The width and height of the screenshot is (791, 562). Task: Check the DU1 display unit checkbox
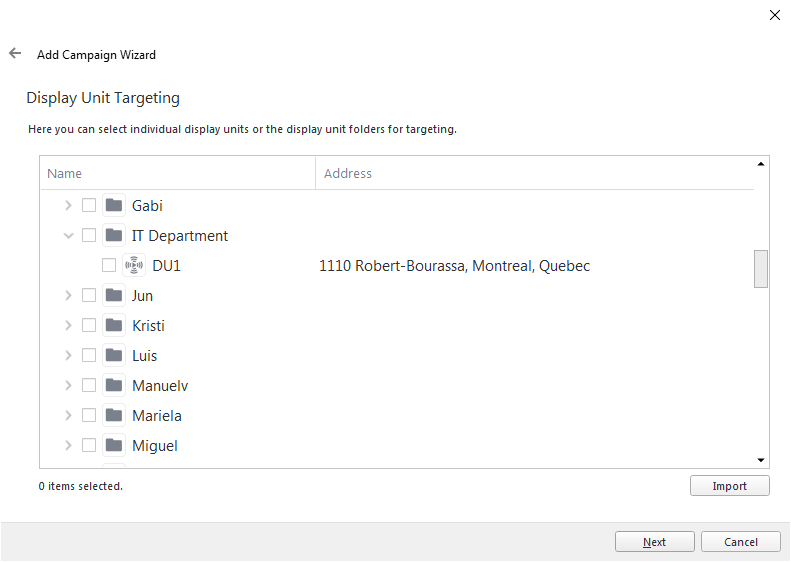(109, 265)
